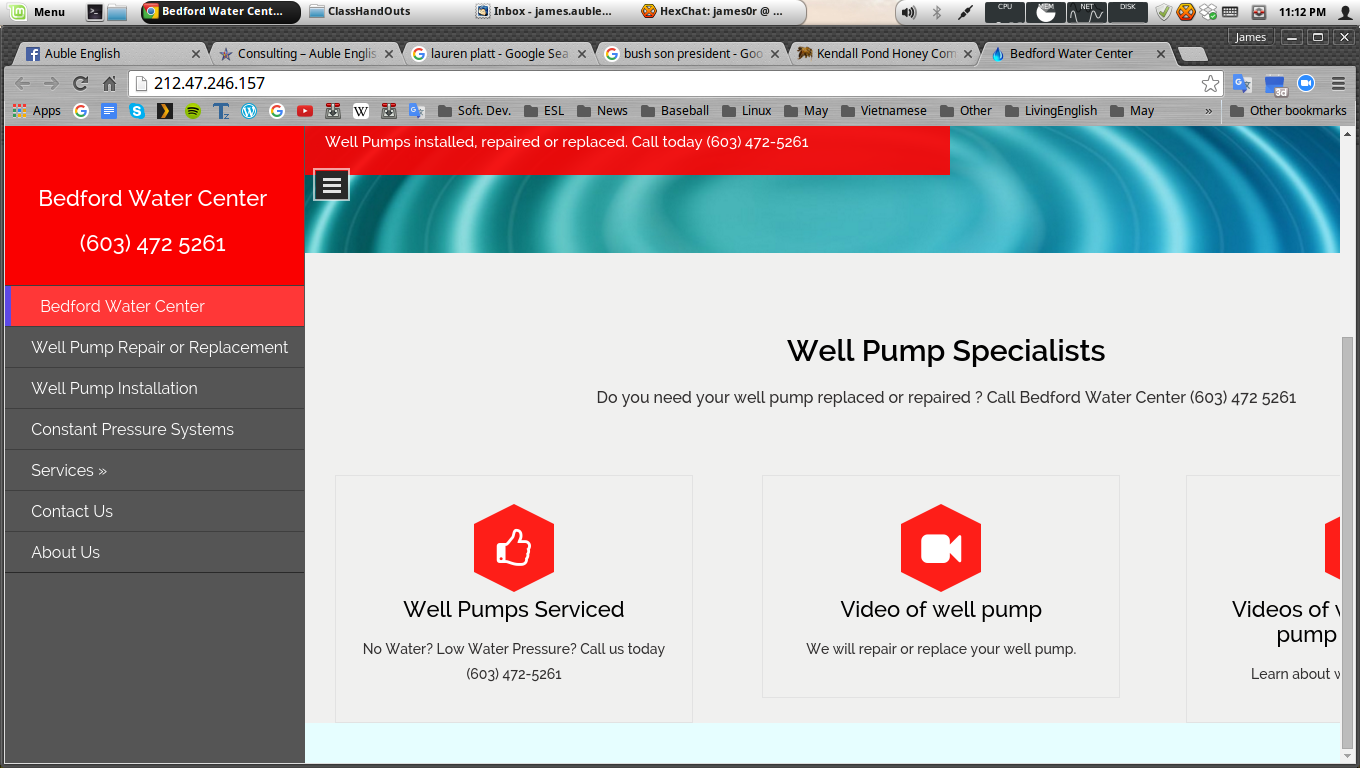
Task: Open the Apps bookmarks shortcut
Action: pos(37,111)
